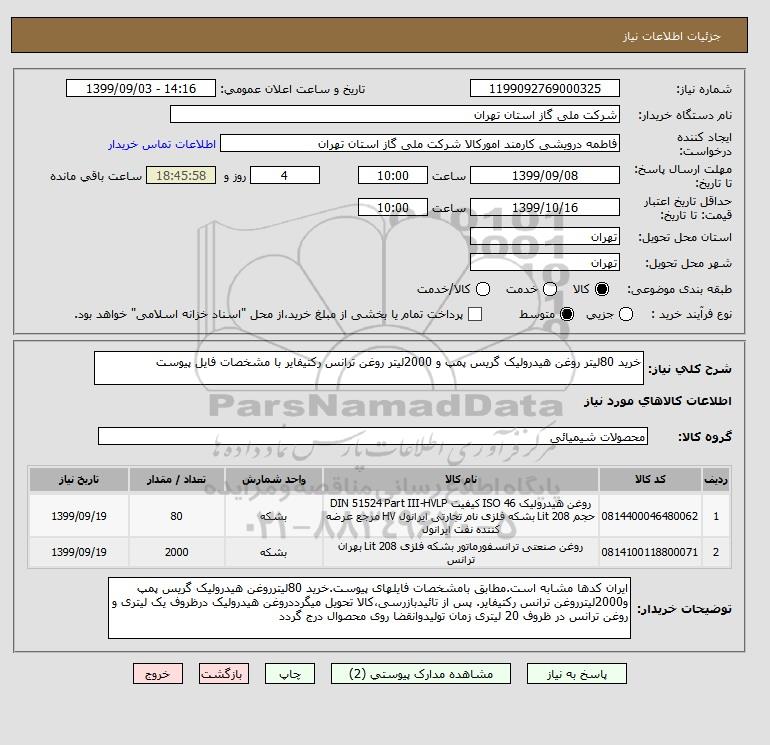The height and width of the screenshot is (745, 770).
Task: Click the remaining time 18:45:58 field
Action: pos(181,175)
